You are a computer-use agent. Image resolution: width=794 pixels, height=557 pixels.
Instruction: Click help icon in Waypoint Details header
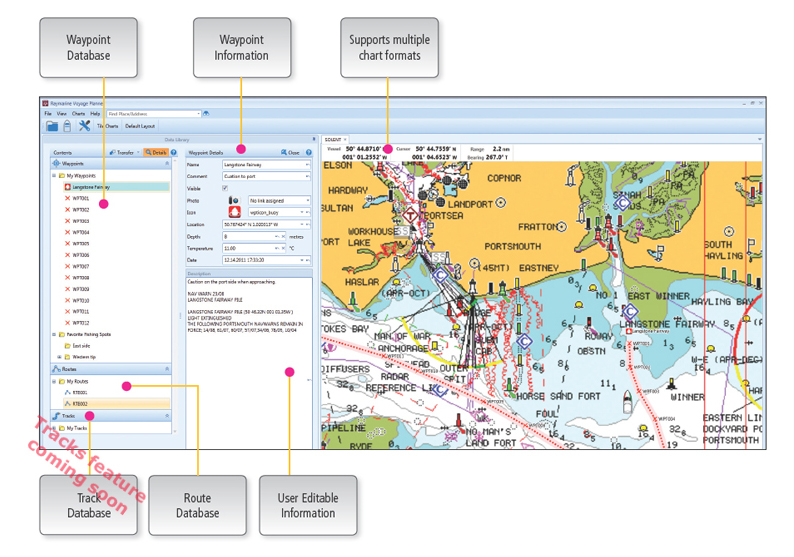click(x=309, y=152)
